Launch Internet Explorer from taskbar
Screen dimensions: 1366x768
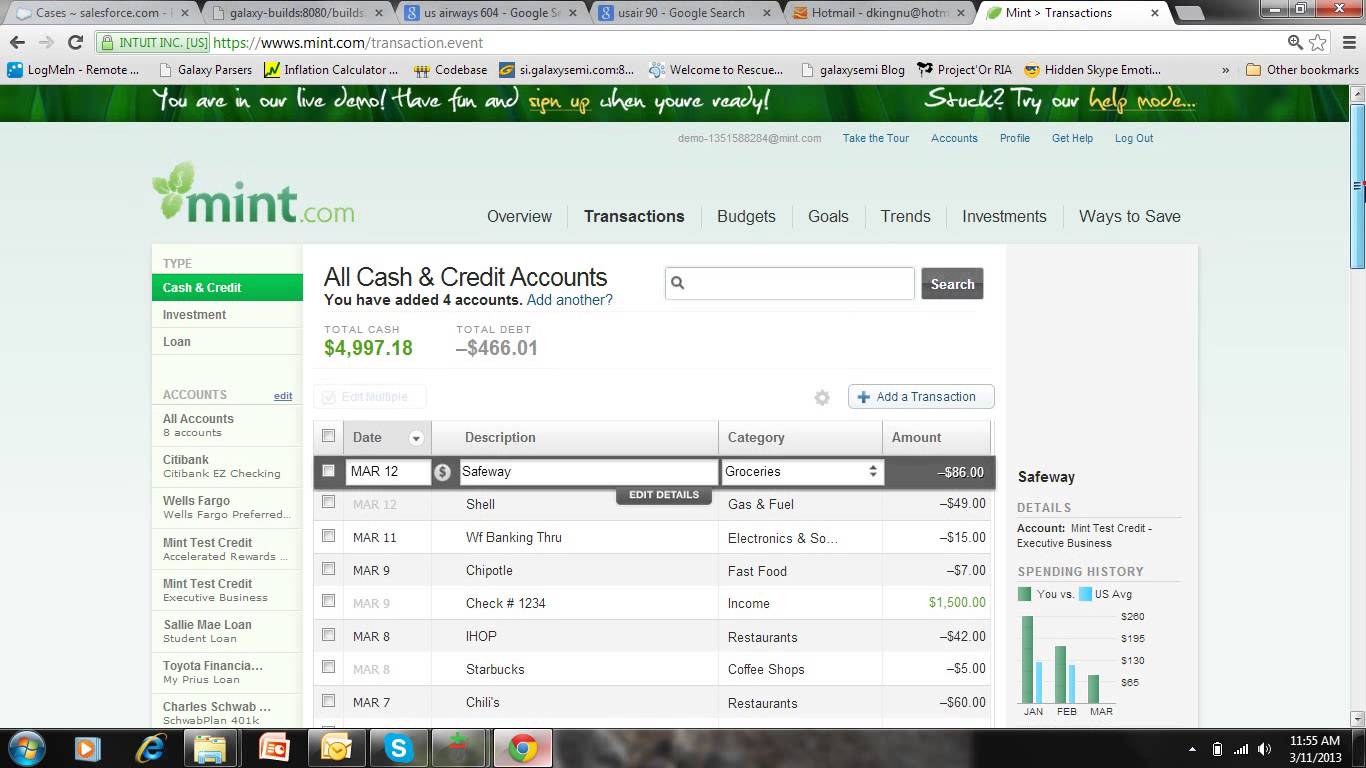pyautogui.click(x=151, y=748)
